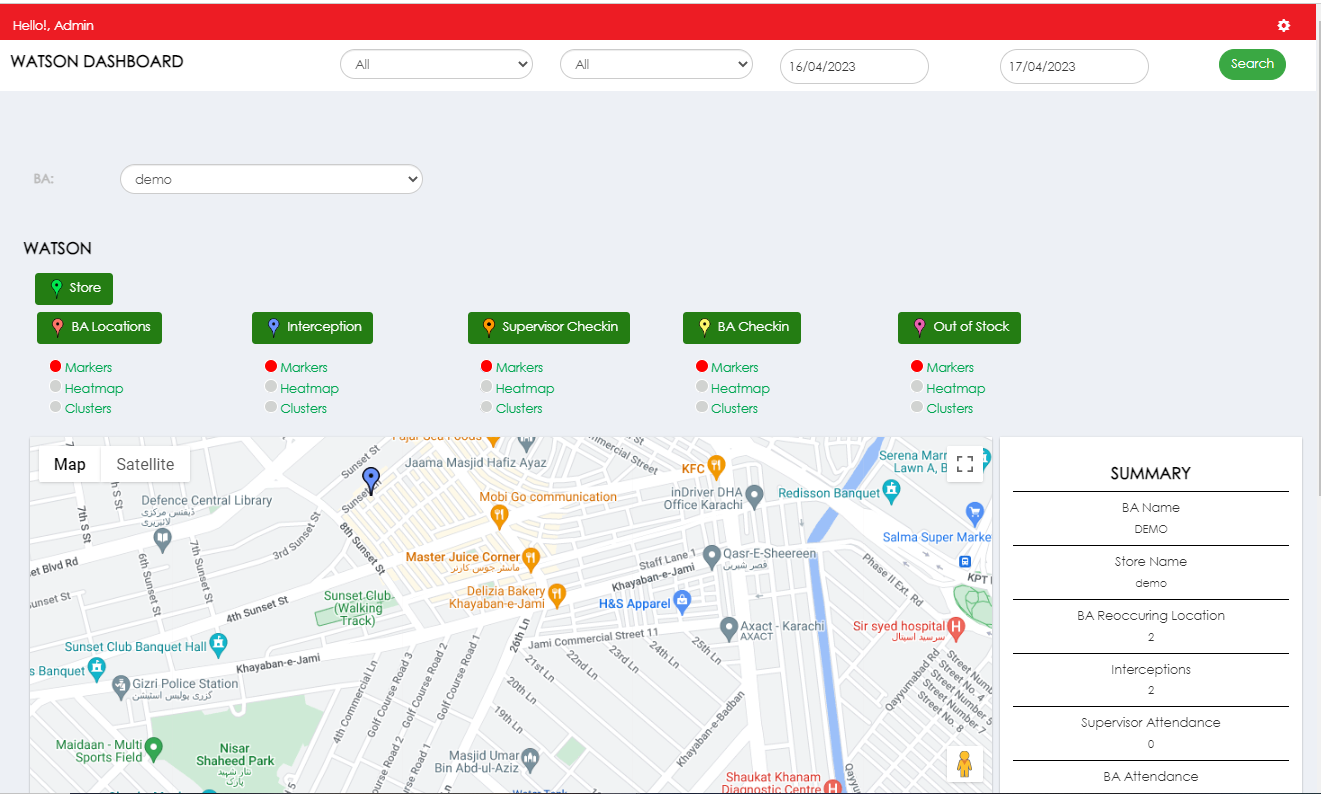Switch to Satellite view tab

click(x=145, y=464)
